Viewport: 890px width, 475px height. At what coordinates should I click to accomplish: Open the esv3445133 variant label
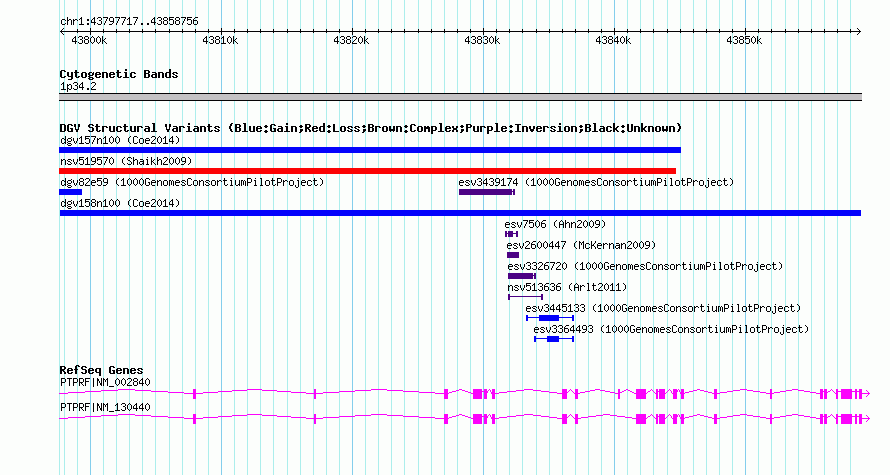click(x=663, y=308)
